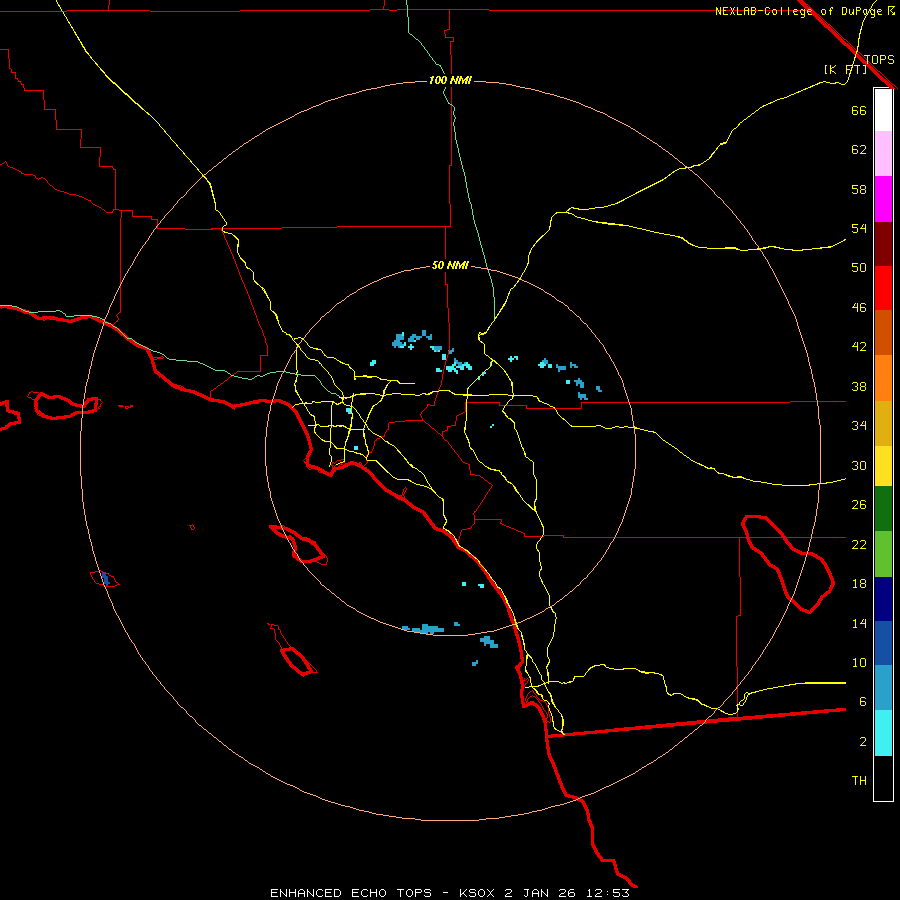Click legend value "30"
The height and width of the screenshot is (900, 900).
859,465
